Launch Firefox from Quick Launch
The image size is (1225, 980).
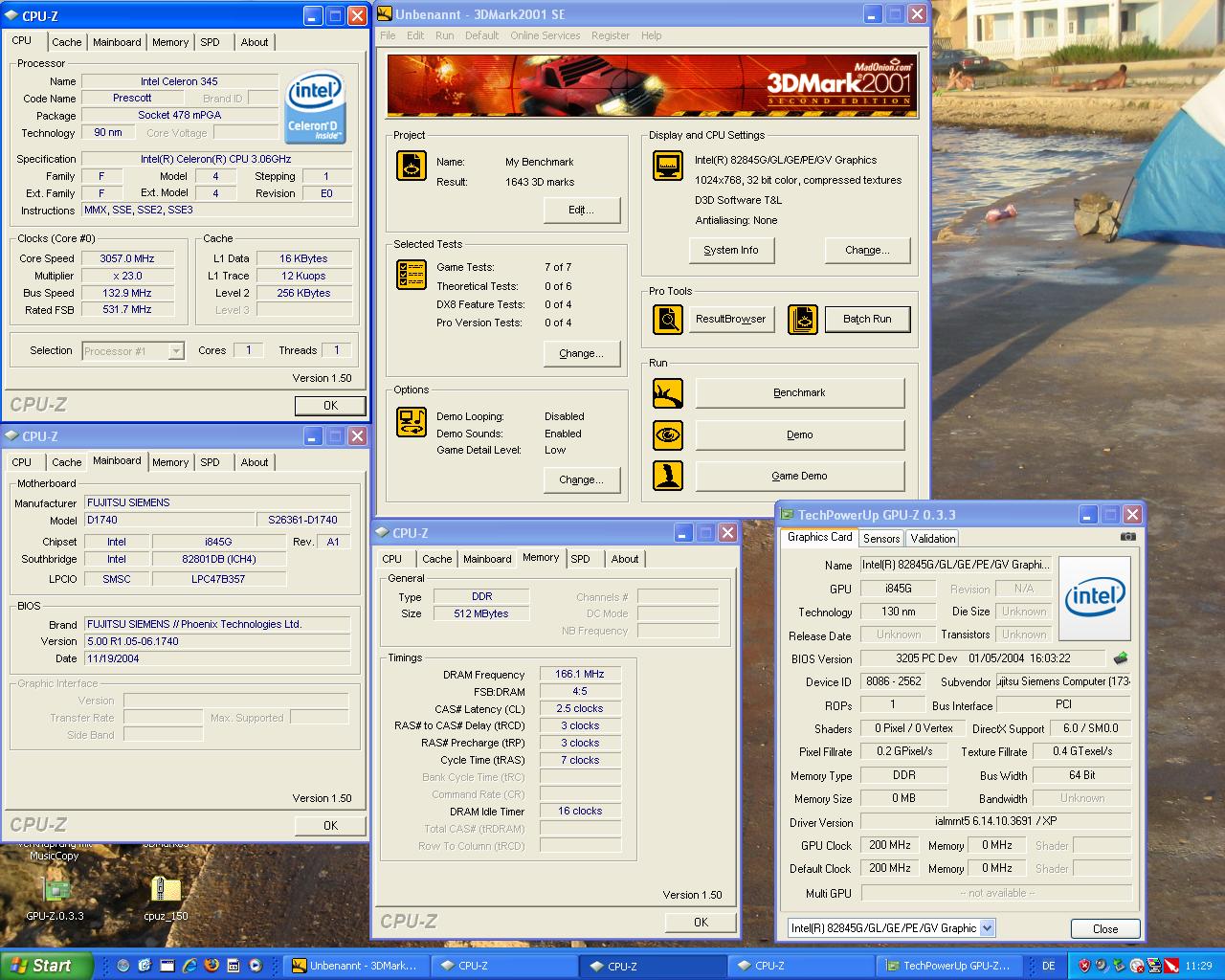pyautogui.click(x=212, y=966)
